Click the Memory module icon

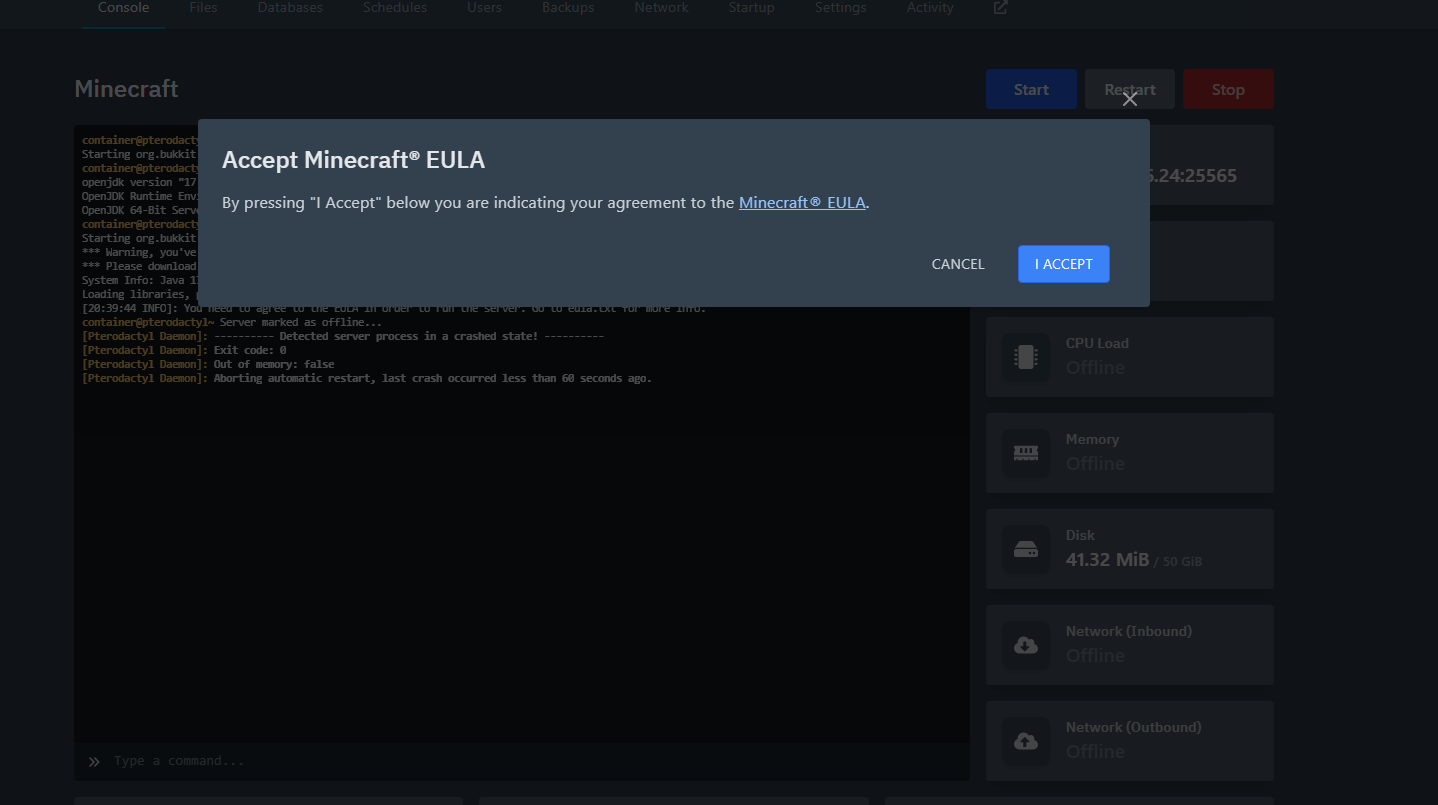[1026, 453]
